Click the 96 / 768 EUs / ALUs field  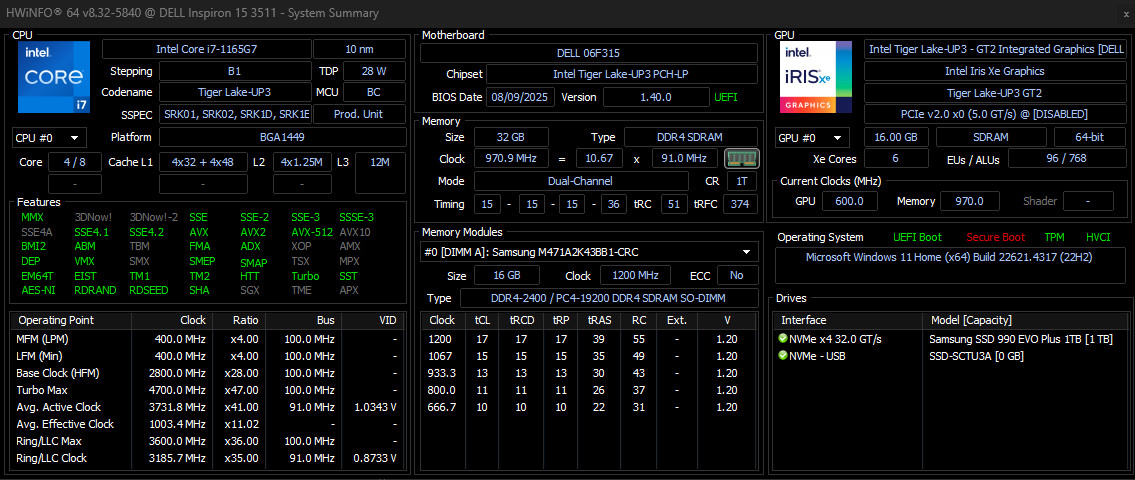(x=1066, y=159)
